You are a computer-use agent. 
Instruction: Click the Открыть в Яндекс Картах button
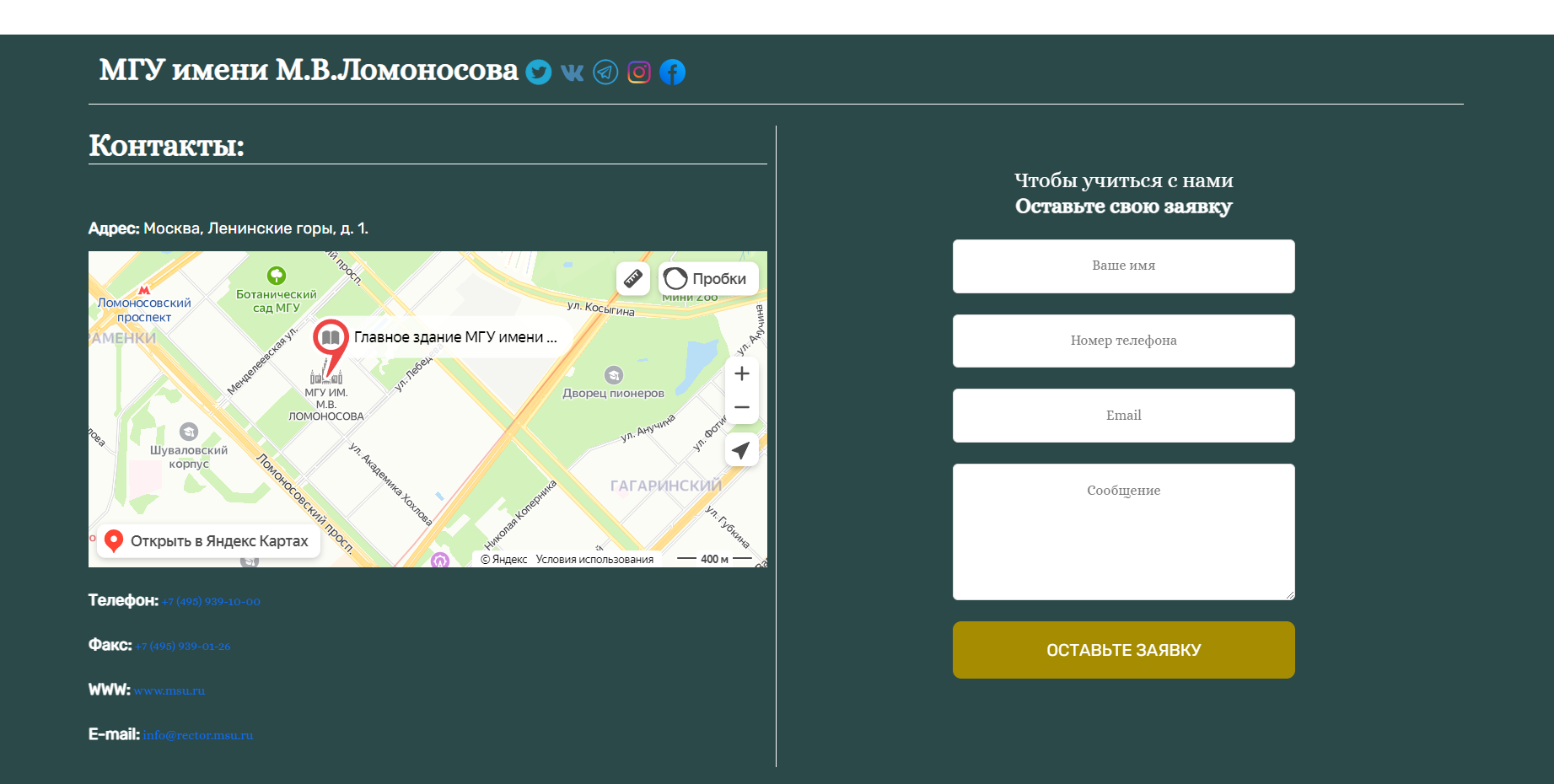(x=209, y=541)
